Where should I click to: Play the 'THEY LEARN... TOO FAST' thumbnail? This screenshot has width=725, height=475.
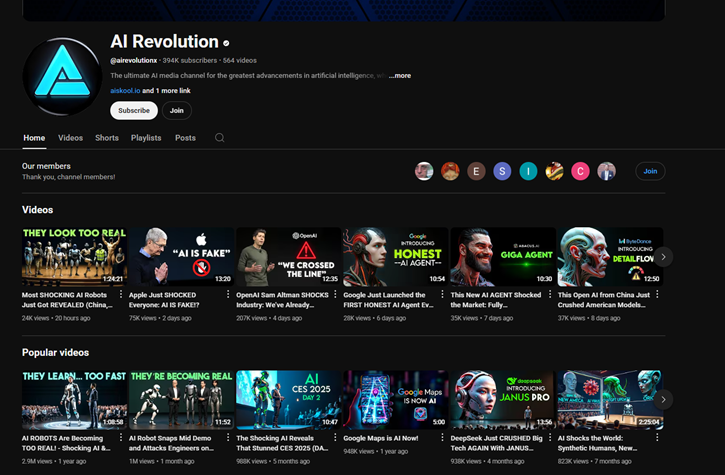(74, 400)
